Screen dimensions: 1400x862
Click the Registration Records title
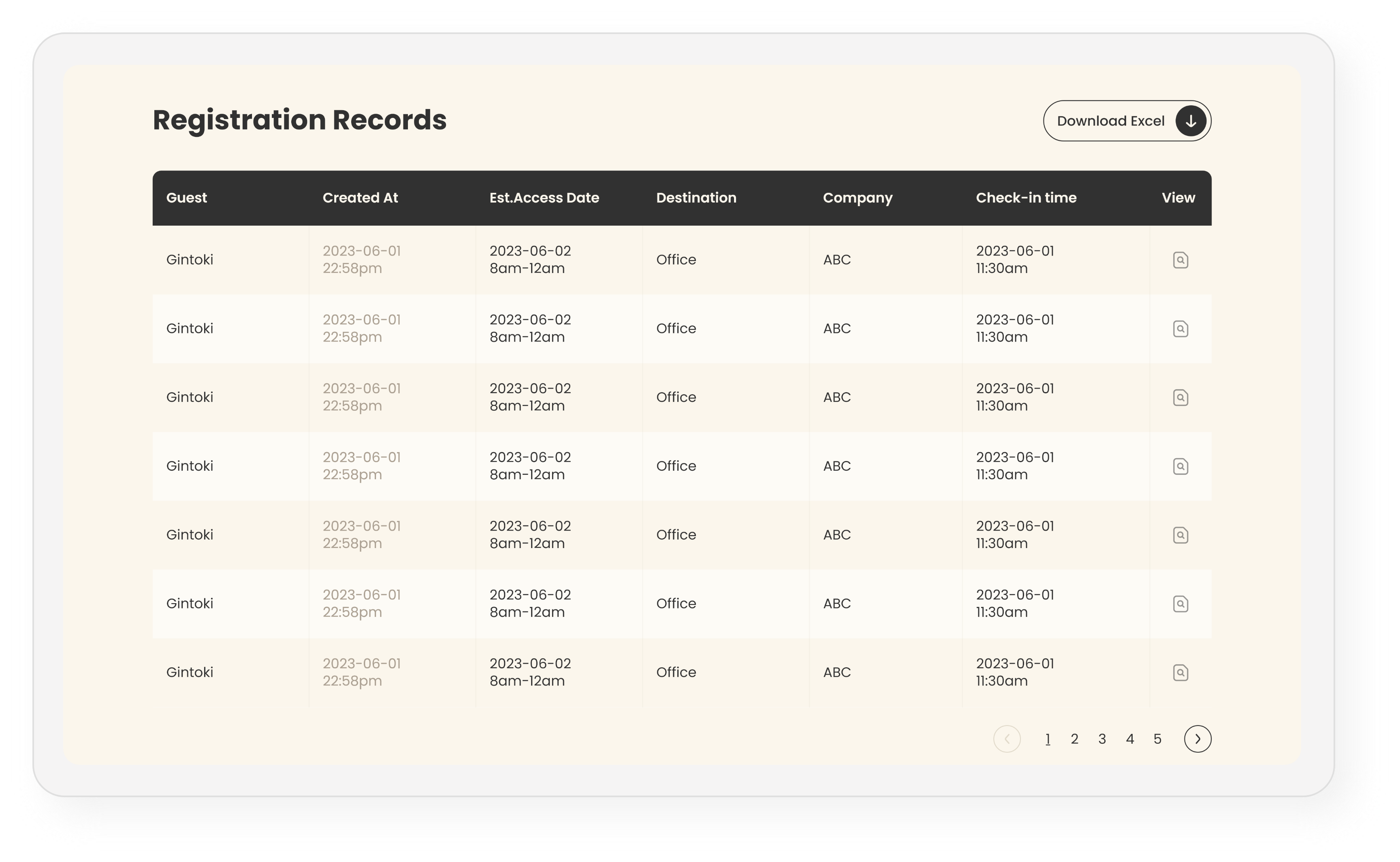[300, 120]
